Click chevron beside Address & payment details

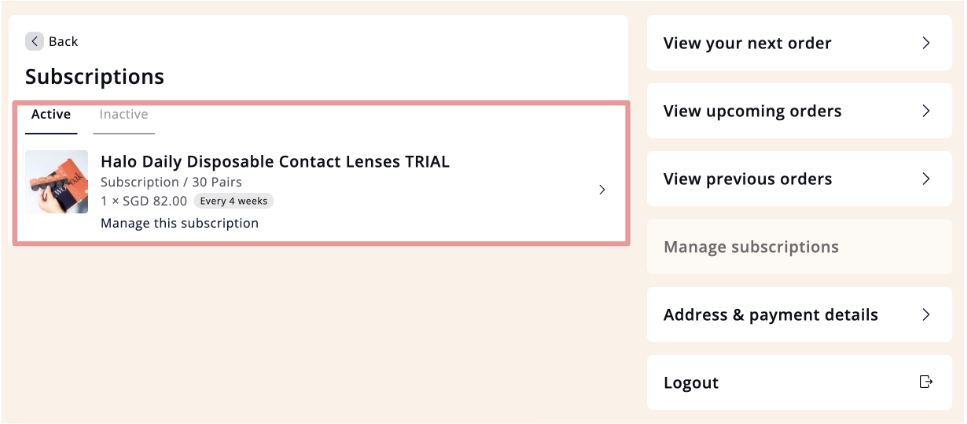(926, 314)
